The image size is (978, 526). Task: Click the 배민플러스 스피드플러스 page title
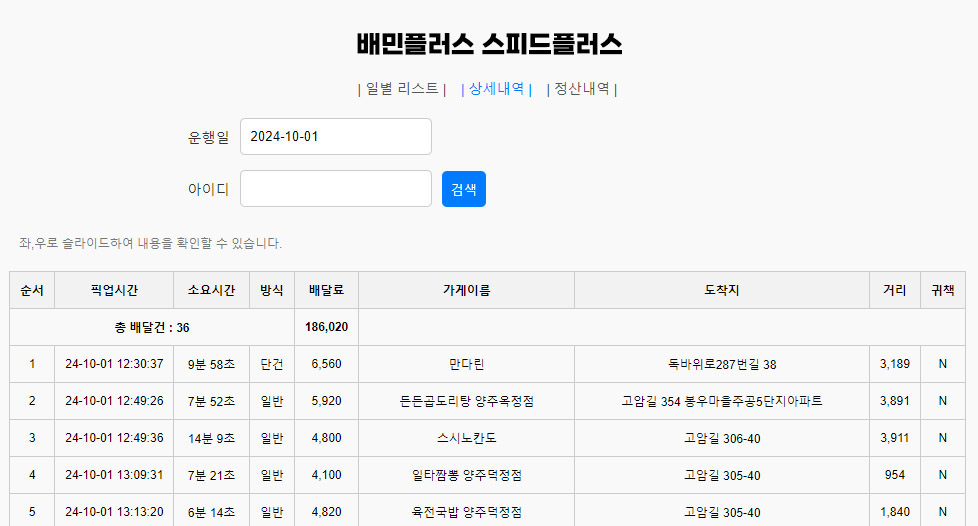(x=489, y=44)
